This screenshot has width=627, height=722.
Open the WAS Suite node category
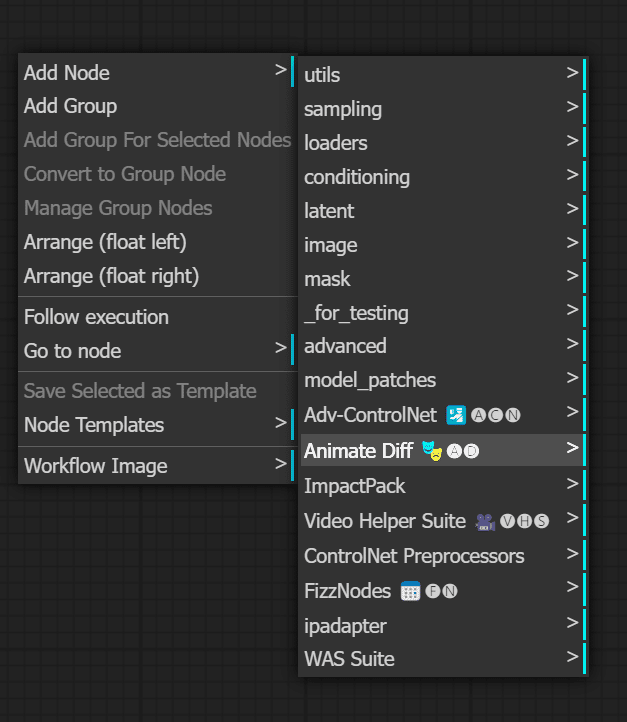click(443, 659)
